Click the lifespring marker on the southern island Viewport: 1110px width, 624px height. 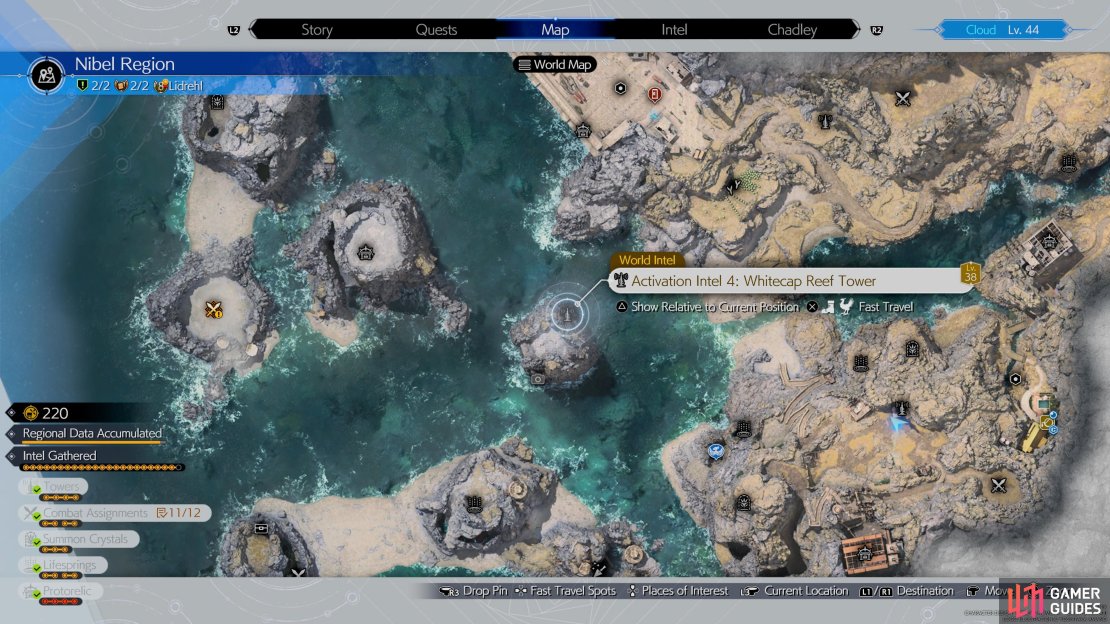tap(474, 504)
